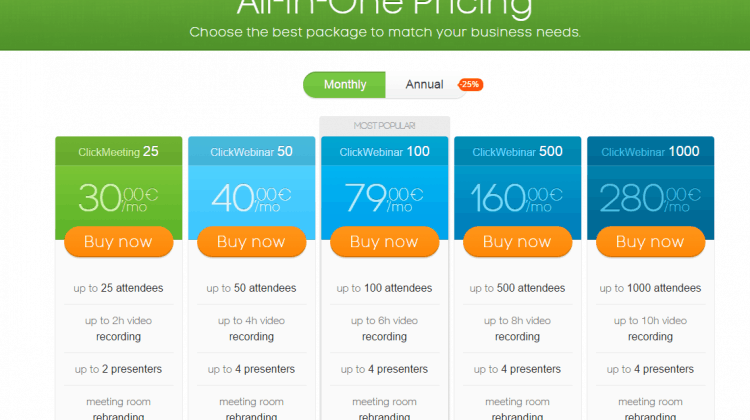The height and width of the screenshot is (420, 750).
Task: Click the 280,00€ per month price
Action: [x=651, y=198]
